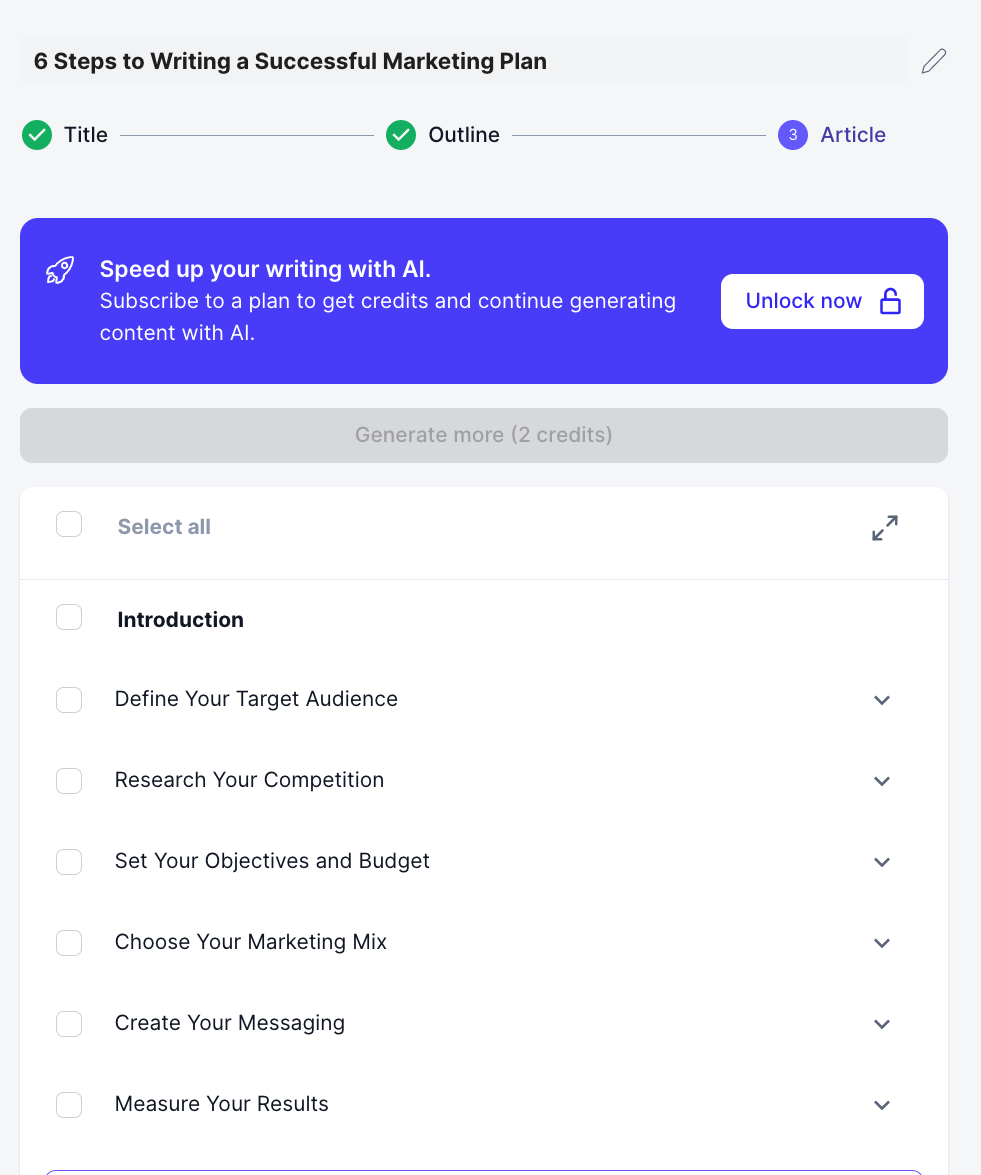Expand the Set Your Objectives and Budget section
981x1175 pixels.
[882, 862]
